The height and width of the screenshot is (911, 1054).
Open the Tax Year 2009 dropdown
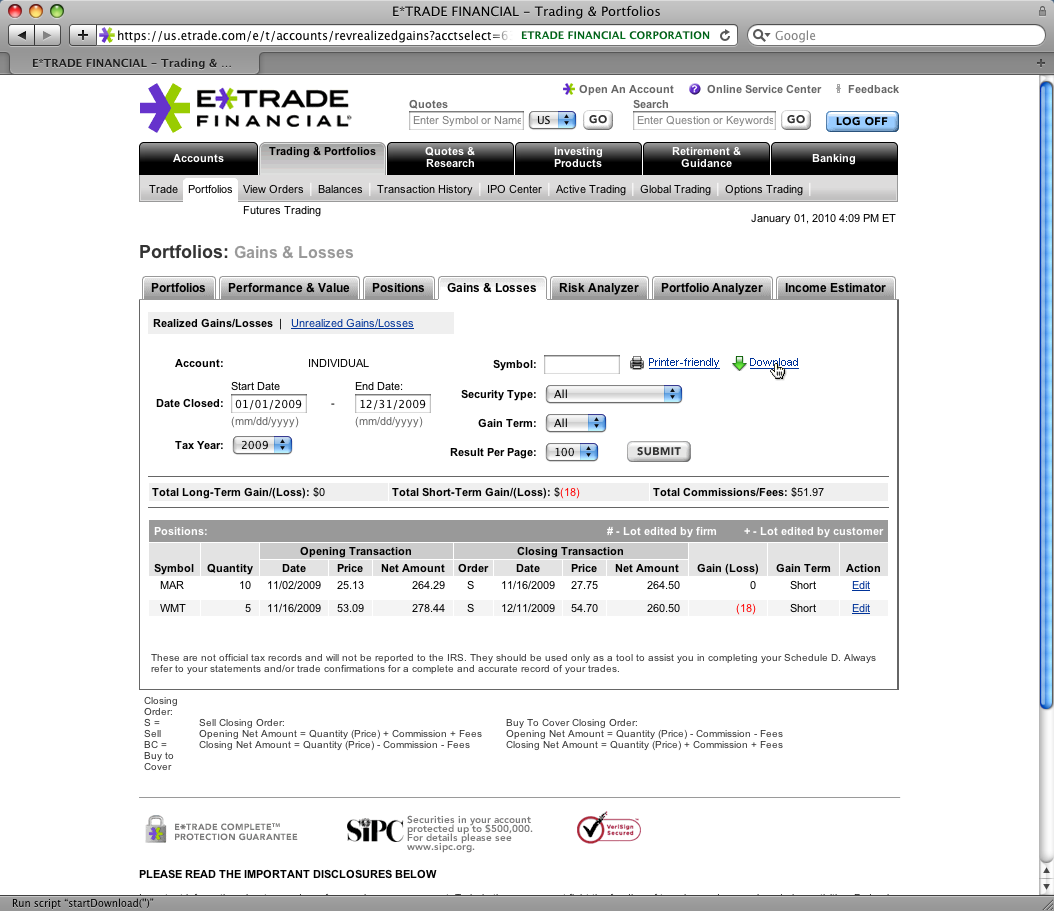tap(262, 445)
